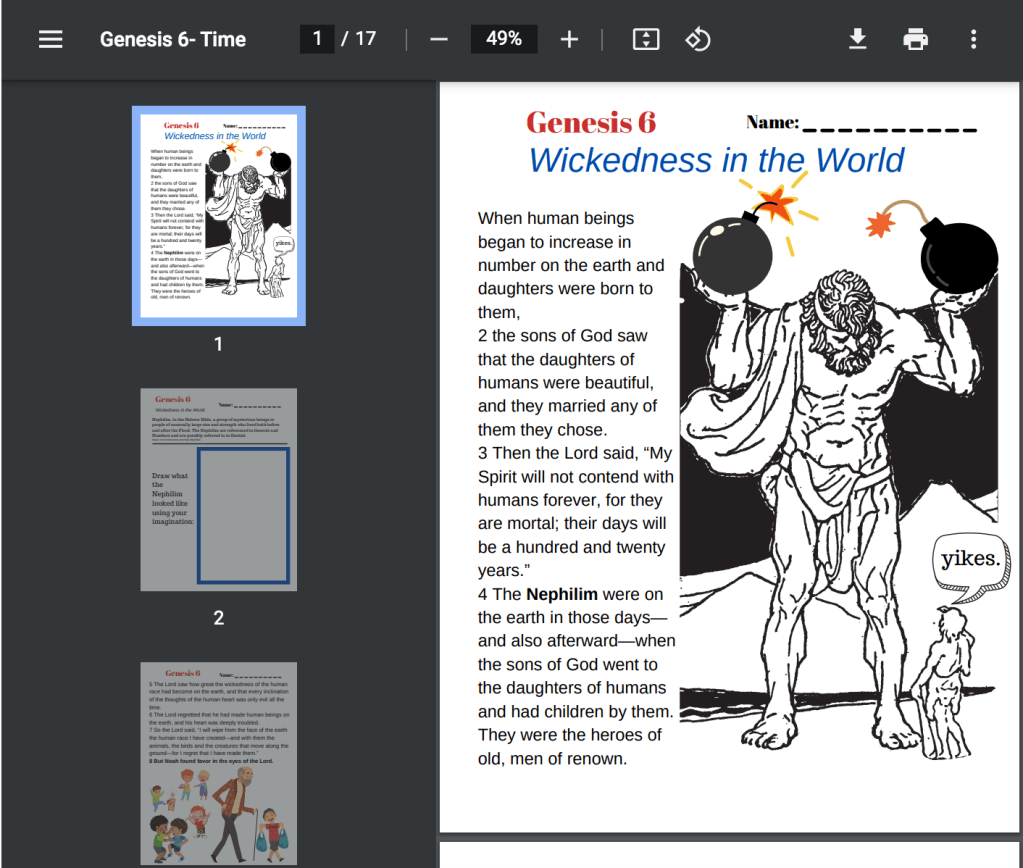1023x868 pixels.
Task: Click the 49% zoom level field
Action: [504, 39]
